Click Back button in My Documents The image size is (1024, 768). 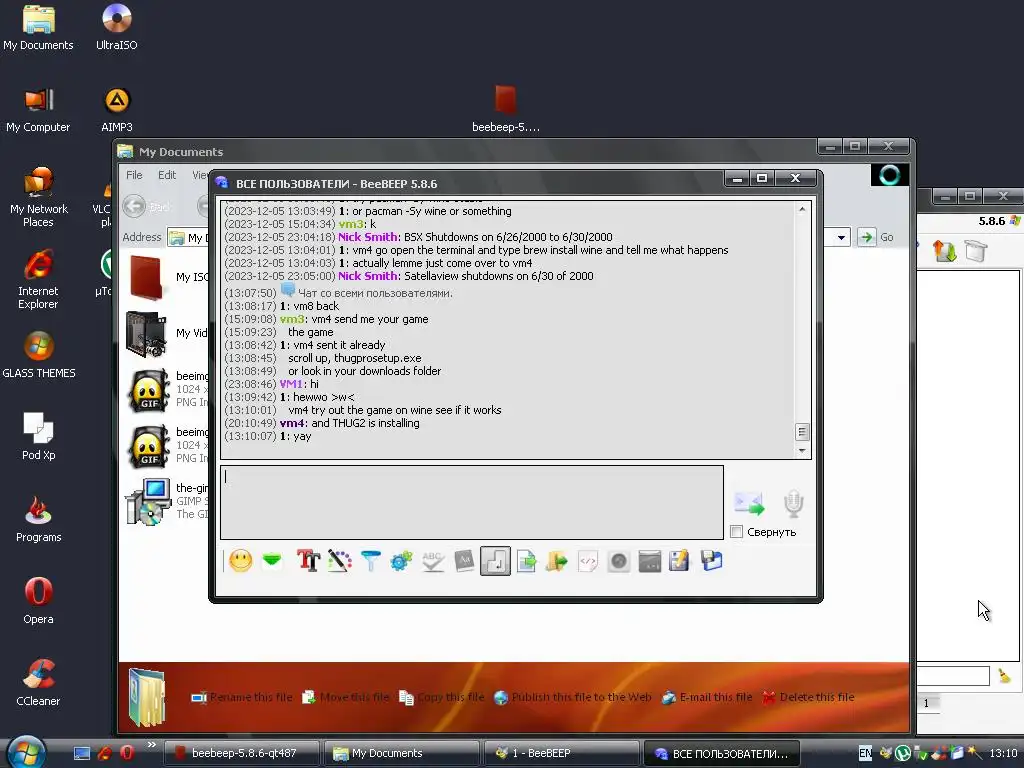click(x=147, y=206)
